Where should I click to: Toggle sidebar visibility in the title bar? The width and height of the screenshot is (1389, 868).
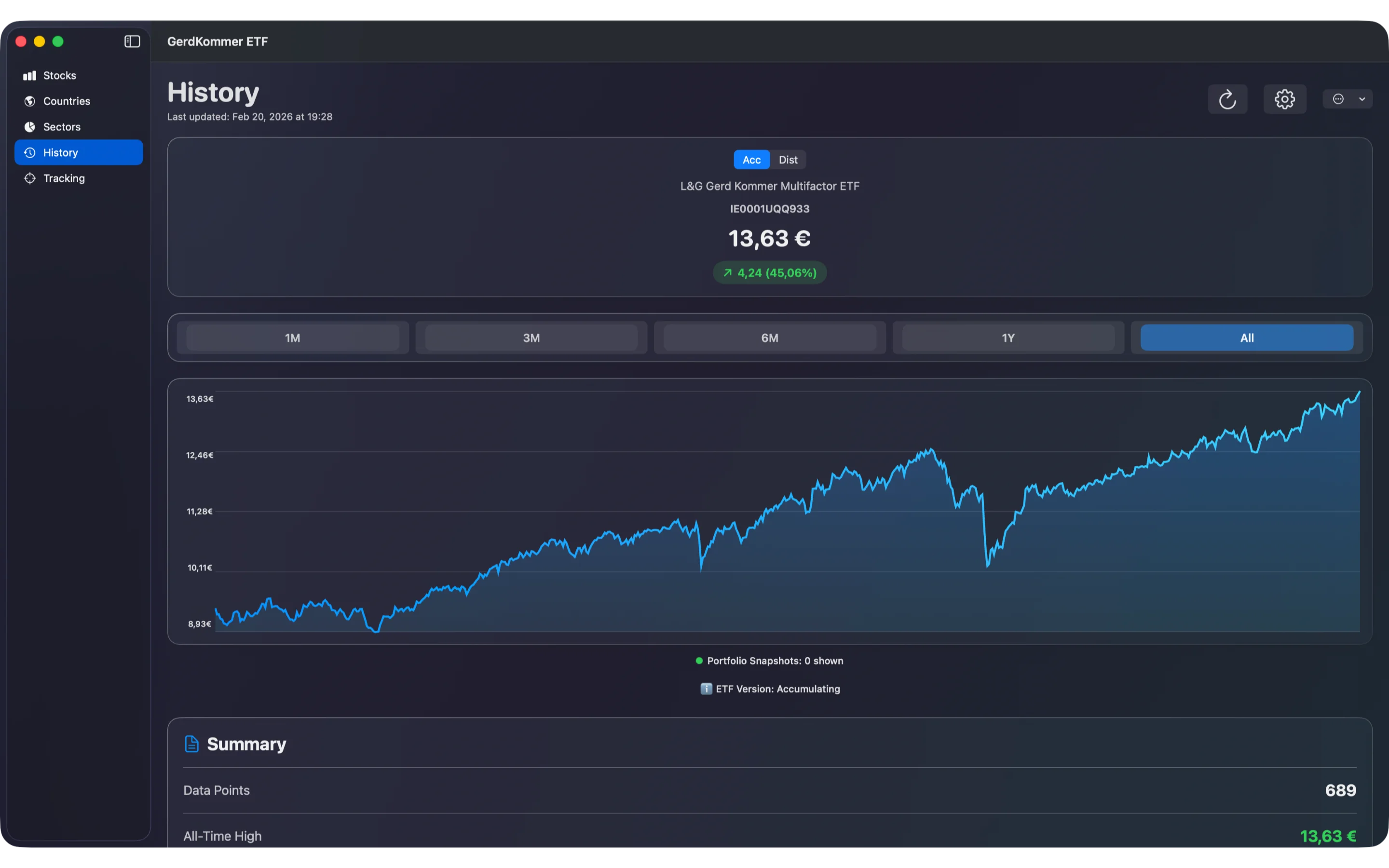click(132, 41)
